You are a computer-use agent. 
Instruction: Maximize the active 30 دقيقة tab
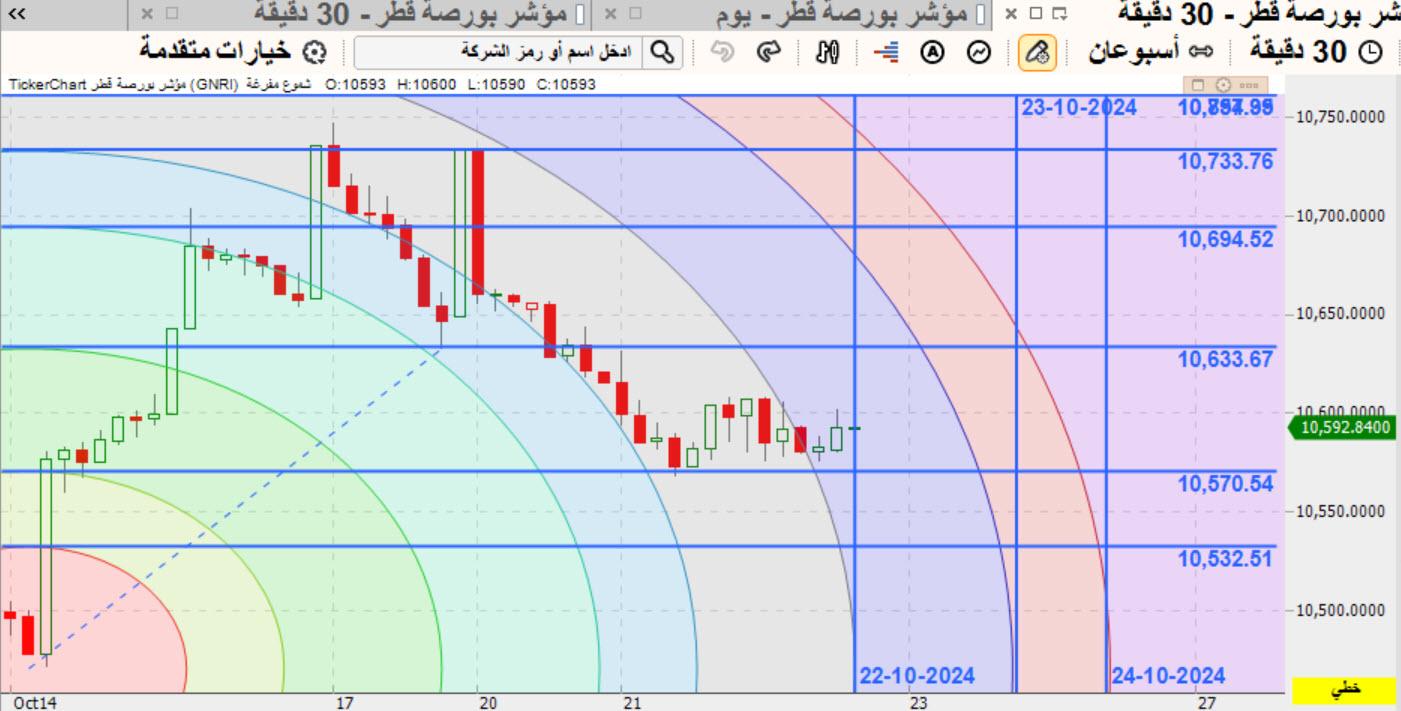[x=1036, y=14]
